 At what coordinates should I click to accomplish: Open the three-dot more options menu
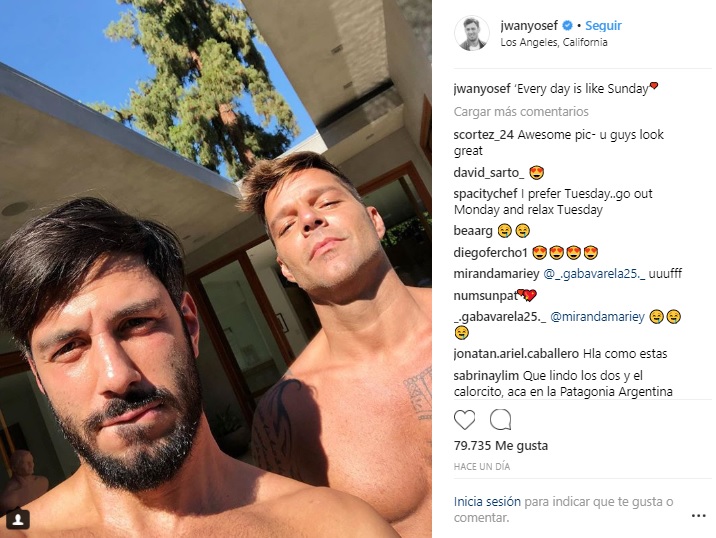pyautogui.click(x=699, y=516)
